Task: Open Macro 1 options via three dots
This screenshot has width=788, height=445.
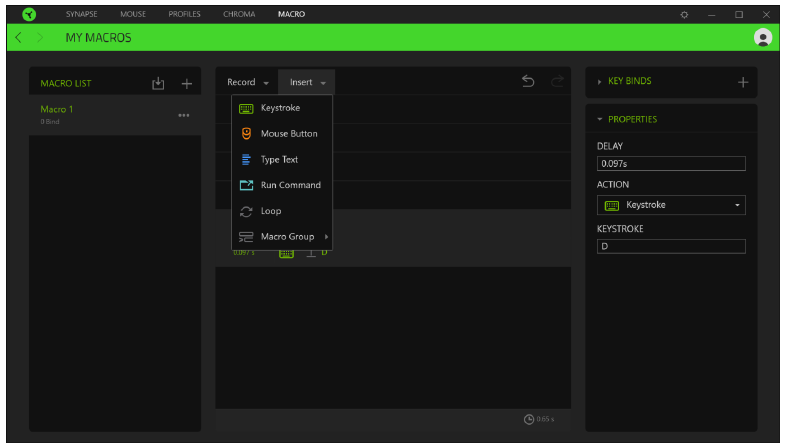Action: (x=184, y=115)
